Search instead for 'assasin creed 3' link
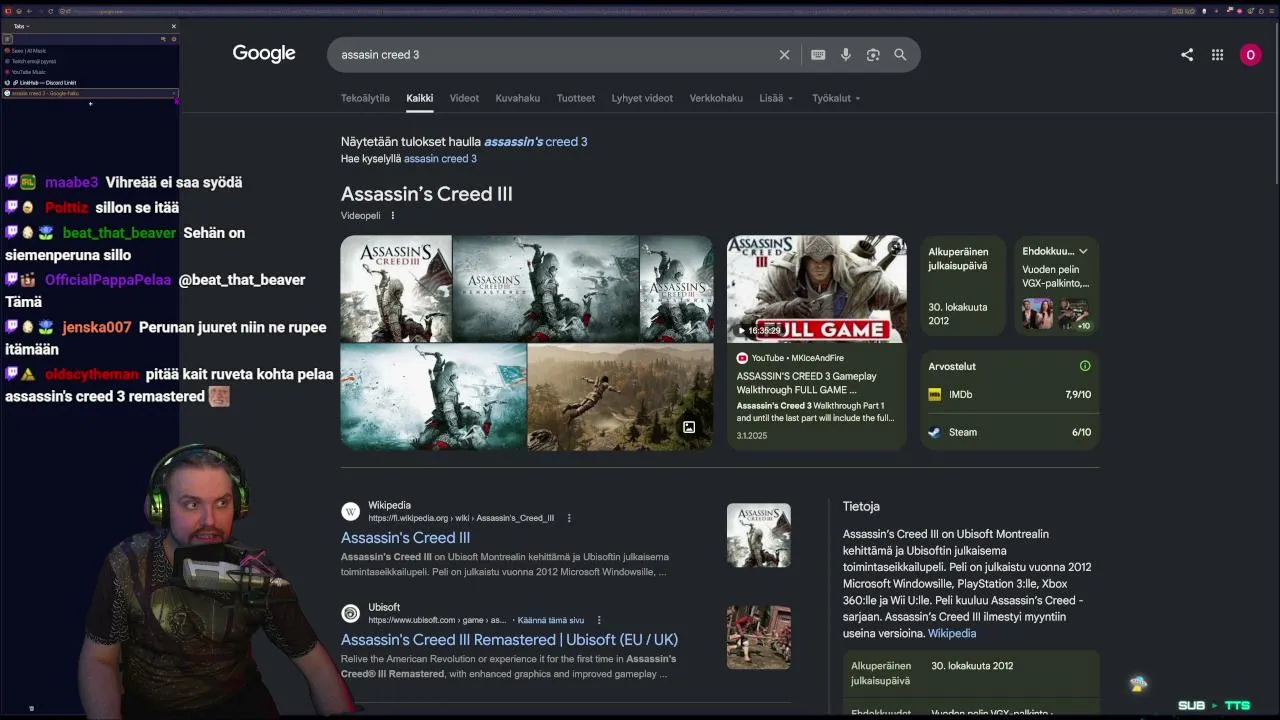 tap(440, 159)
